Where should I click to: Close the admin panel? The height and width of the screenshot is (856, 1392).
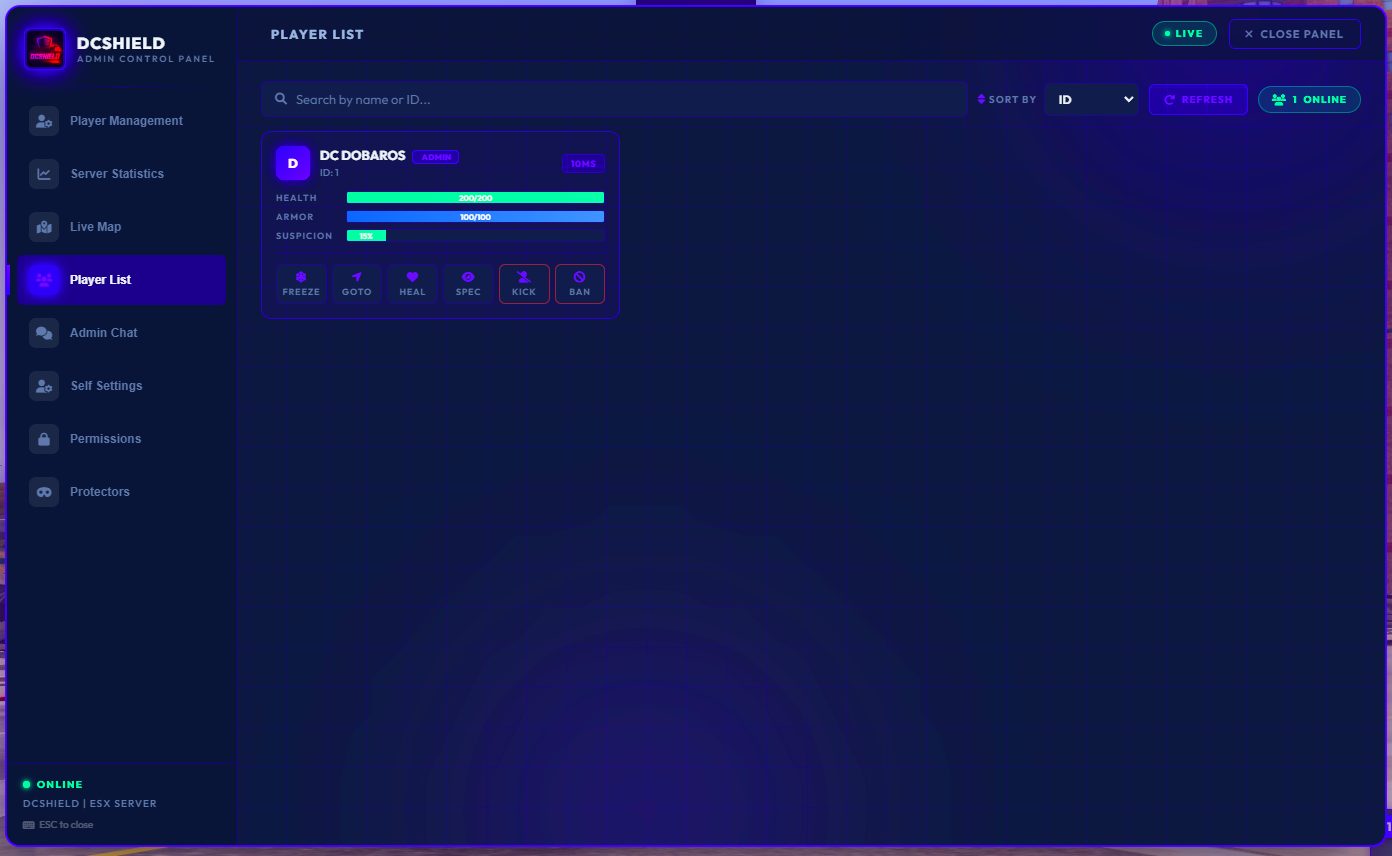(x=1295, y=34)
